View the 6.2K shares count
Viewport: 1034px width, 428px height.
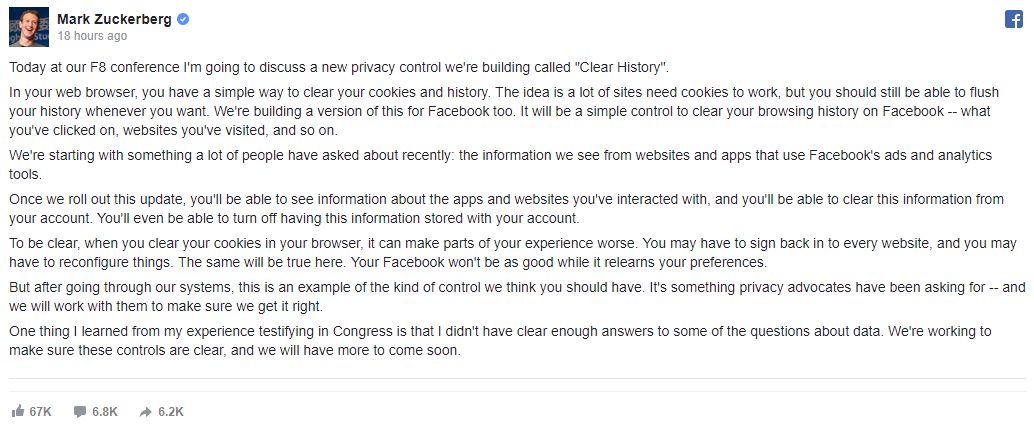(x=171, y=412)
